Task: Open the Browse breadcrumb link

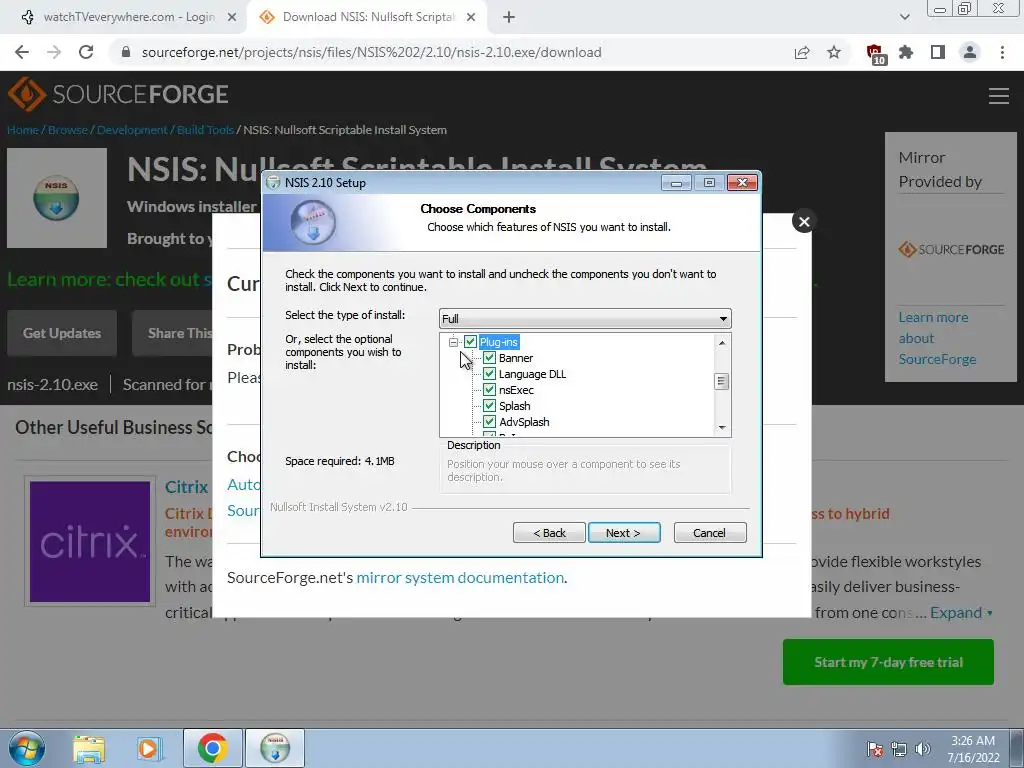Action: tap(68, 130)
